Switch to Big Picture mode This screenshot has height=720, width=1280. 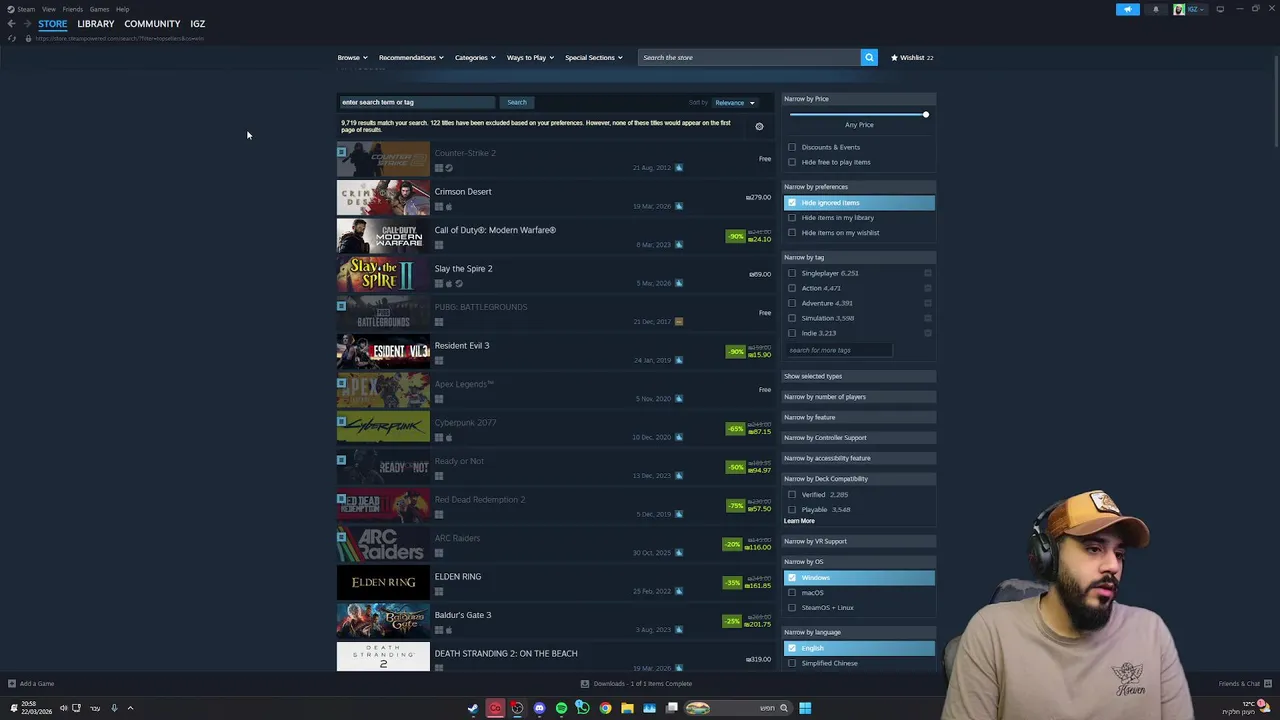click(x=1220, y=9)
